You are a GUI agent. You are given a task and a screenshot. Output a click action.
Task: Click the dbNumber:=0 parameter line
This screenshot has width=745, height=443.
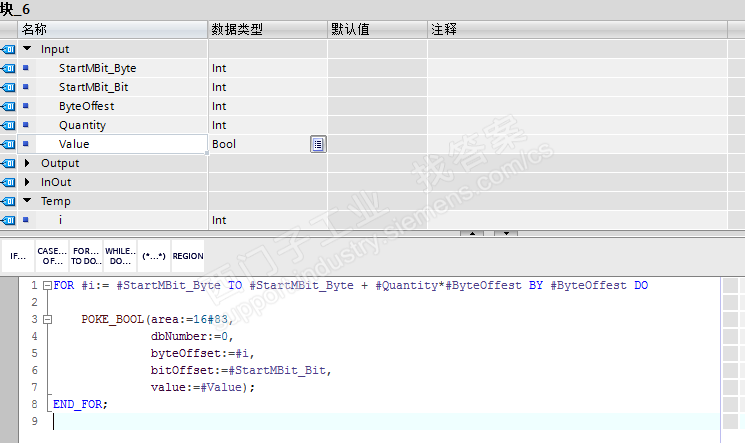(192, 336)
